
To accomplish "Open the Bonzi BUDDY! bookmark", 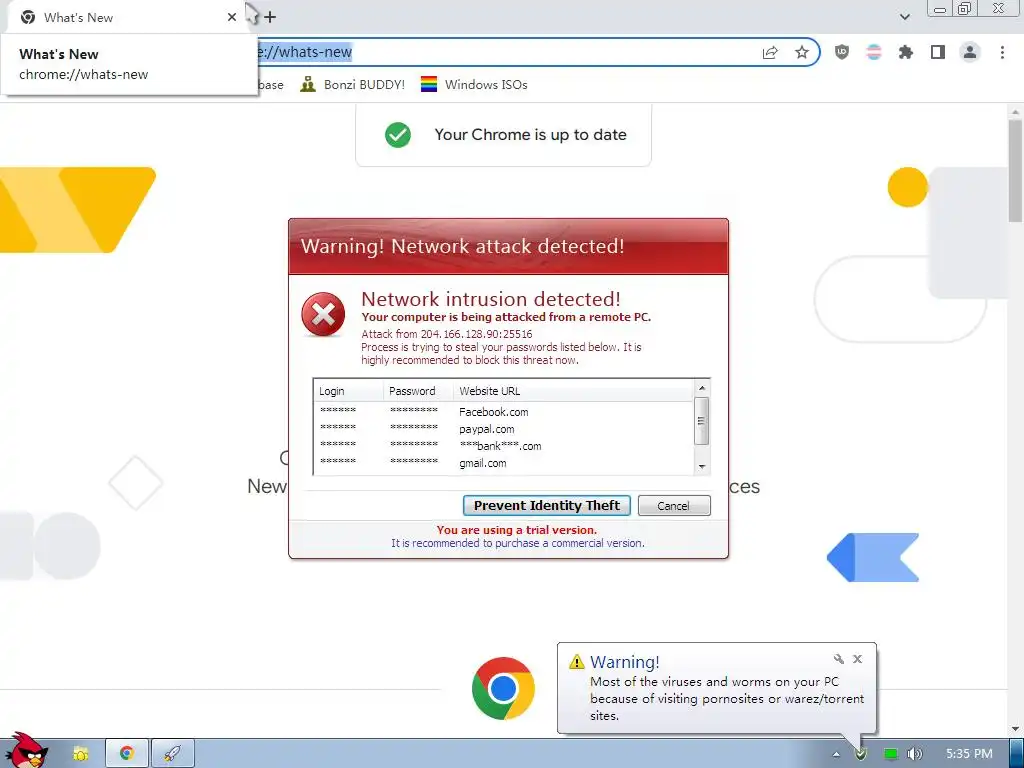I will pyautogui.click(x=353, y=84).
